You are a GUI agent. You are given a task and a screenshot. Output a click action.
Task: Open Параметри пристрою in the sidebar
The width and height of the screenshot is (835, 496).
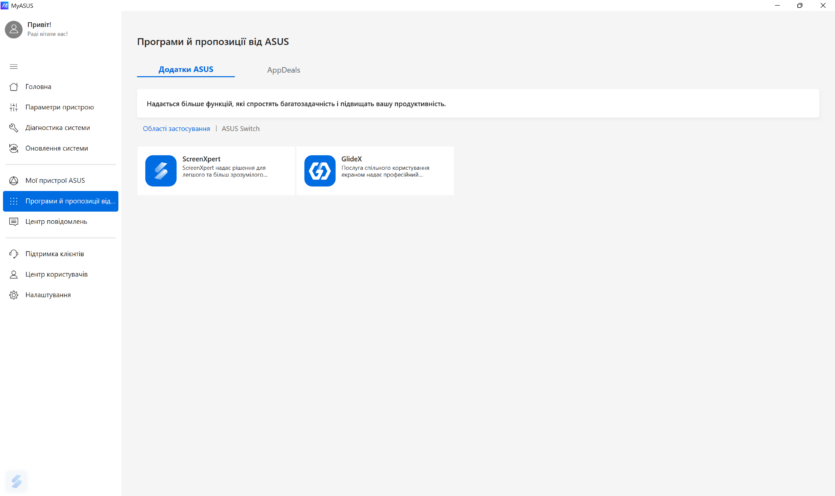click(61, 107)
